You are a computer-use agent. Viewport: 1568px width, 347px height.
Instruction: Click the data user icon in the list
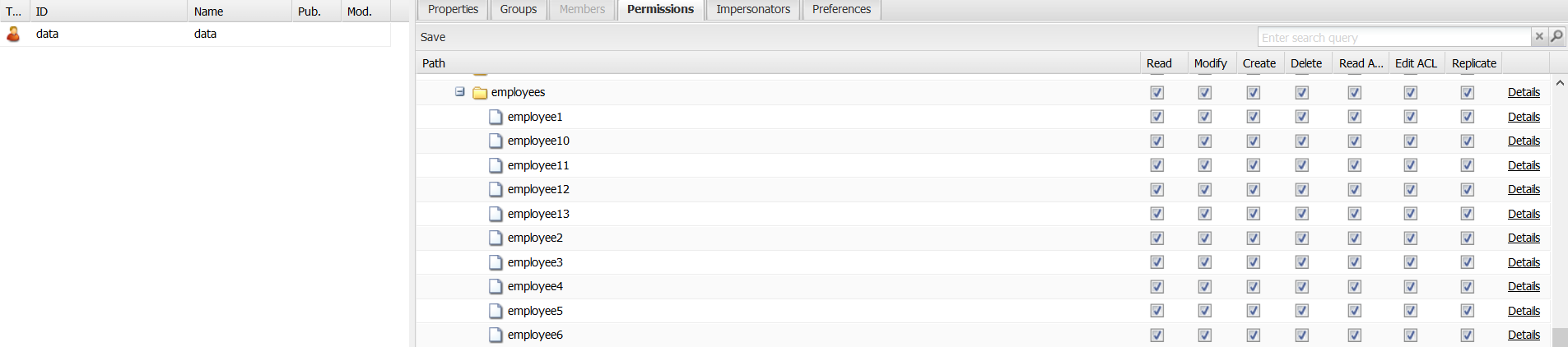pyautogui.click(x=13, y=35)
